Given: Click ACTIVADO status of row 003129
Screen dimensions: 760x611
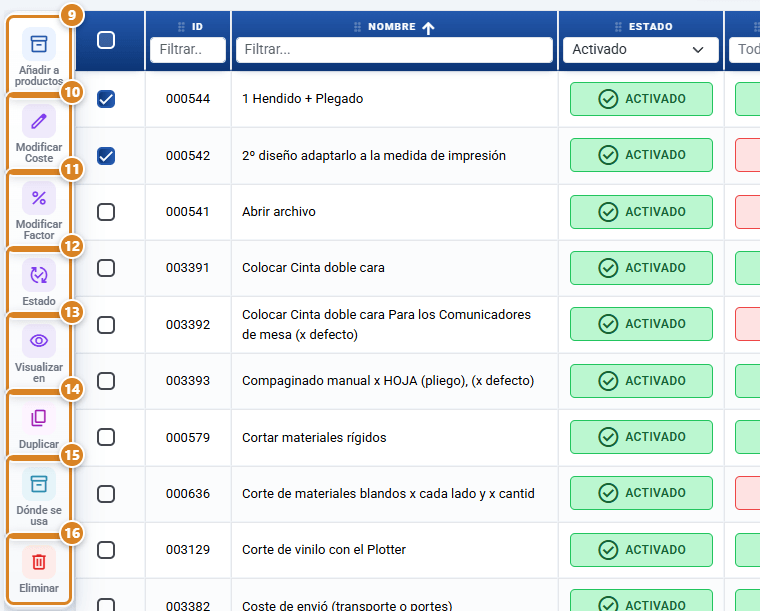Looking at the screenshot, I should 641,550.
